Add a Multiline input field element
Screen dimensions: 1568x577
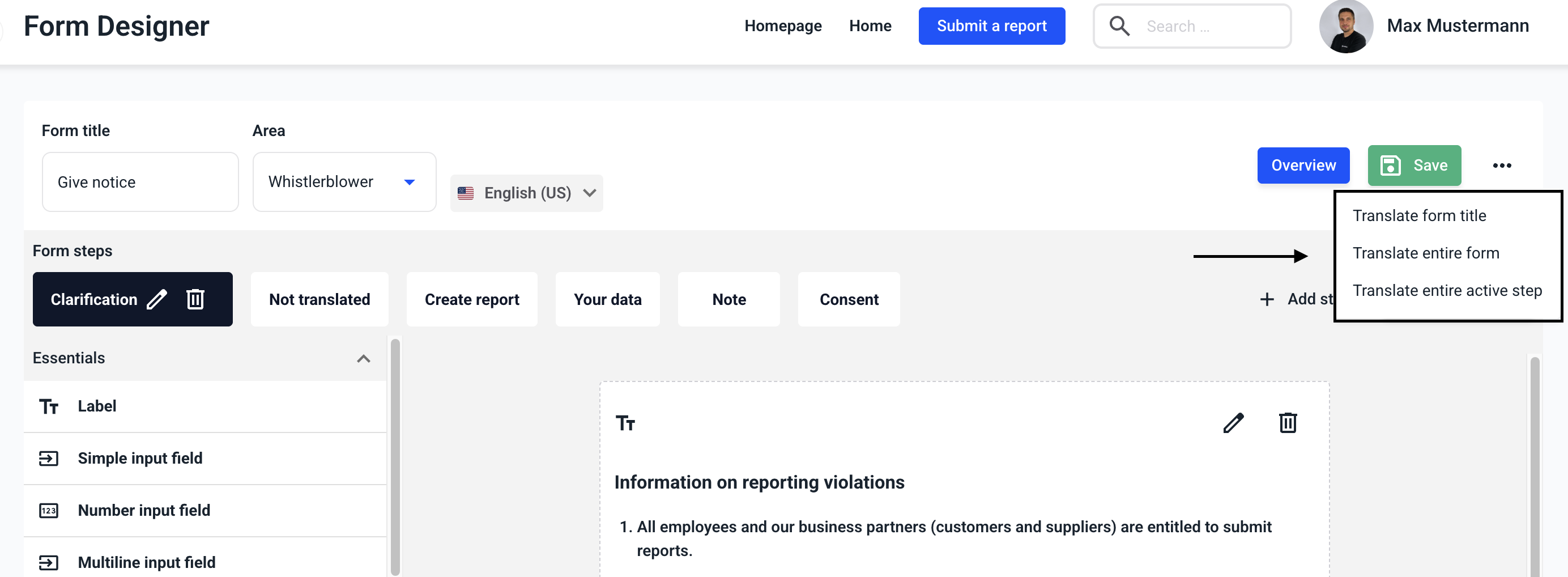[x=146, y=562]
